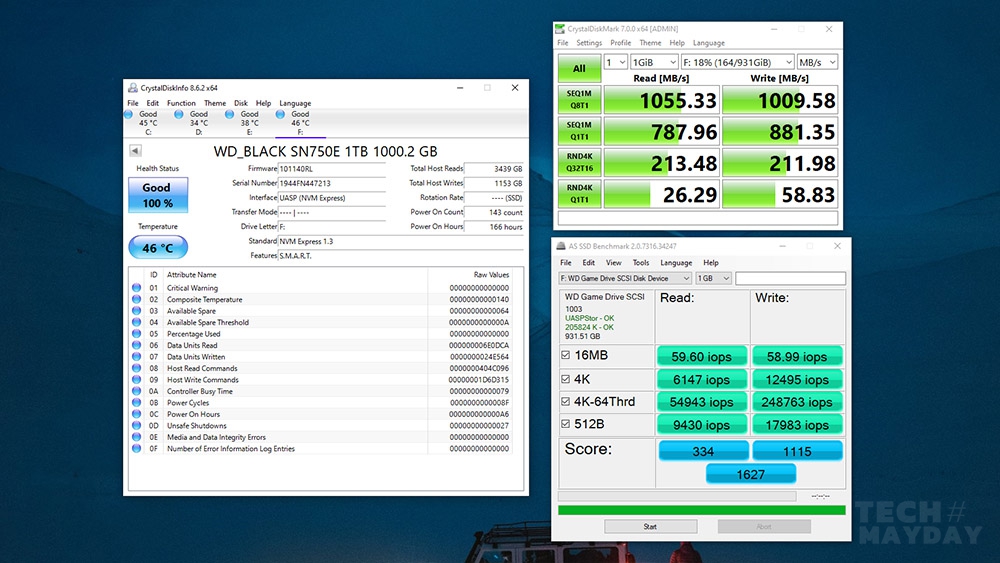Click the disabled Abort button in AS SSD
This screenshot has width=1000, height=563.
(764, 527)
